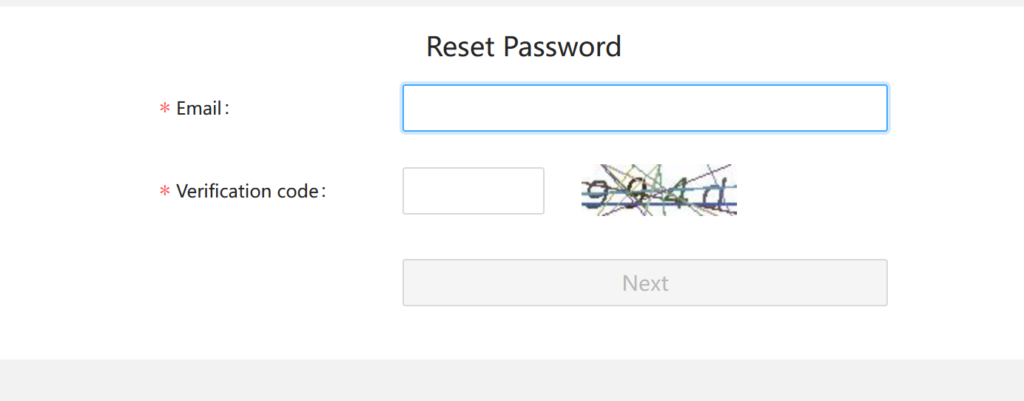Click the Email input field
Image resolution: width=1024 pixels, height=401 pixels.
coord(644,108)
